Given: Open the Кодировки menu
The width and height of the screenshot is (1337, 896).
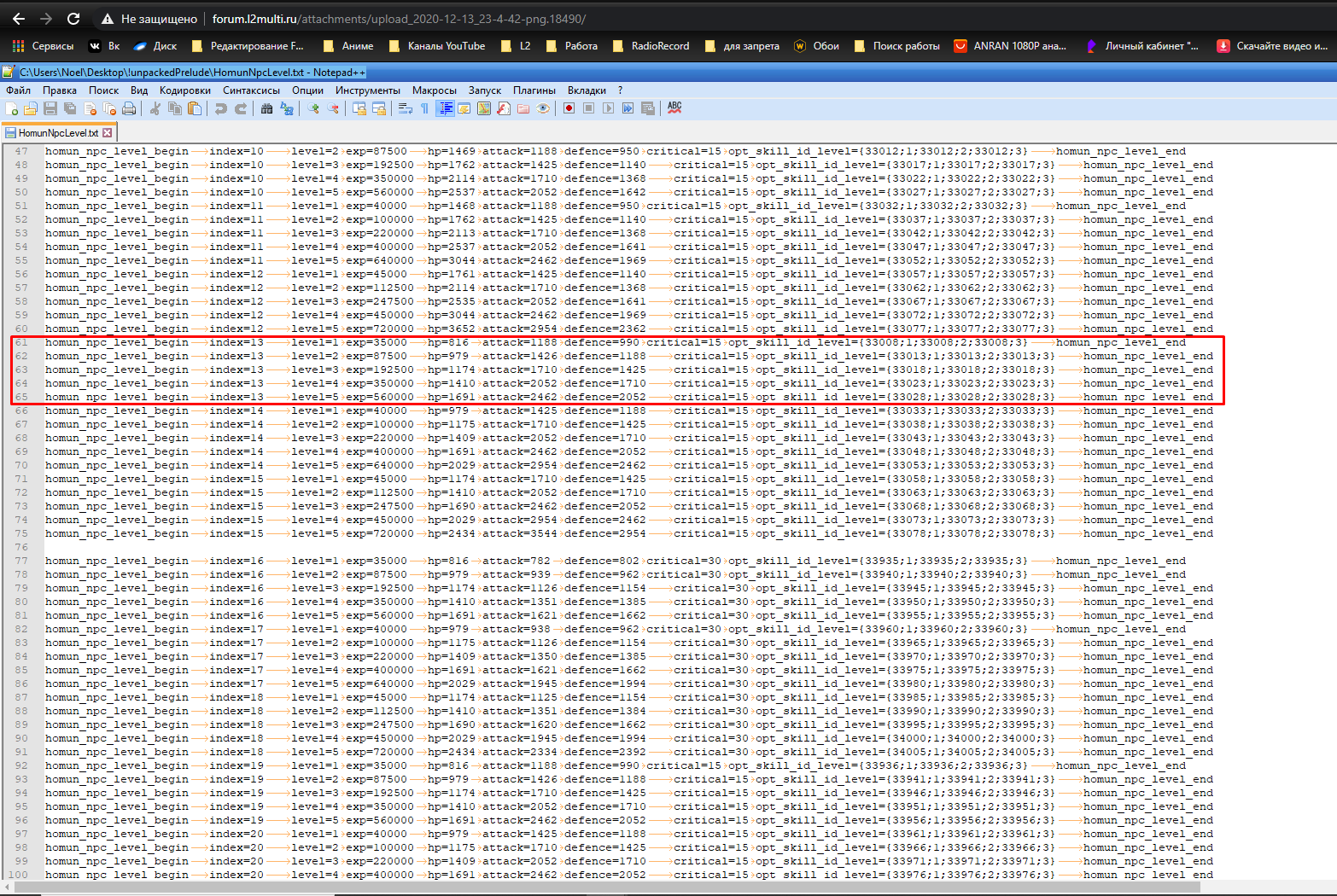Looking at the screenshot, I should pyautogui.click(x=185, y=90).
